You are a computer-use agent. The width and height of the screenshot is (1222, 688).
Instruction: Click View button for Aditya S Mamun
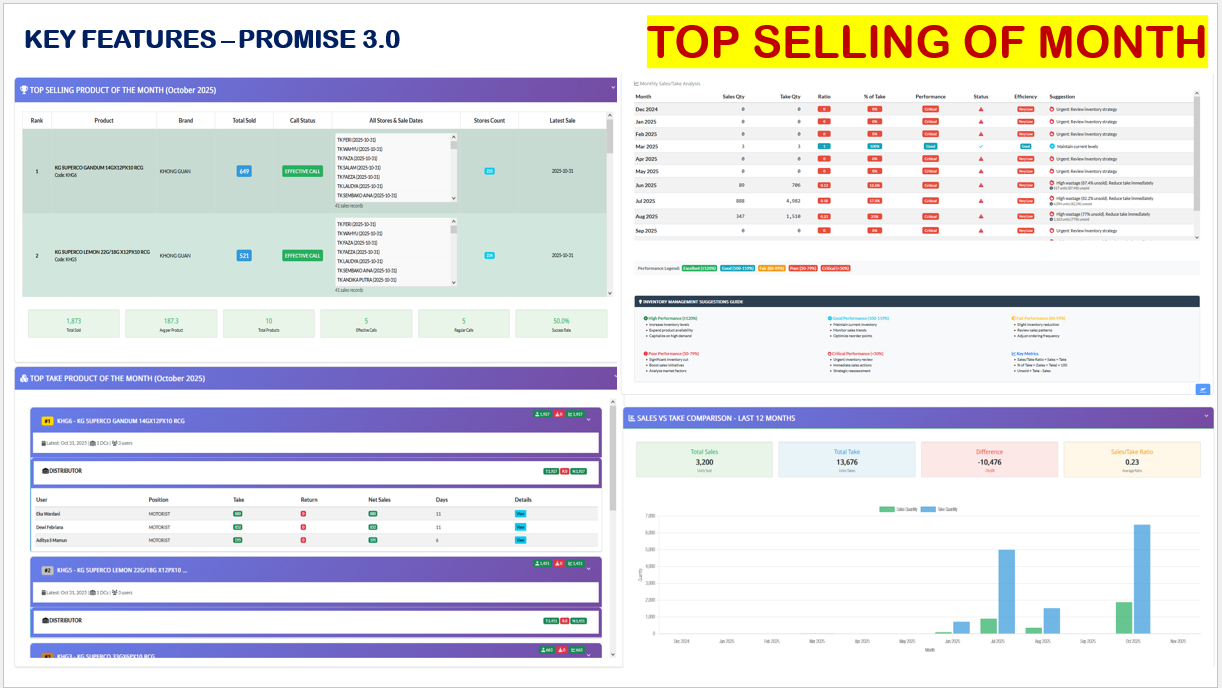click(x=520, y=539)
